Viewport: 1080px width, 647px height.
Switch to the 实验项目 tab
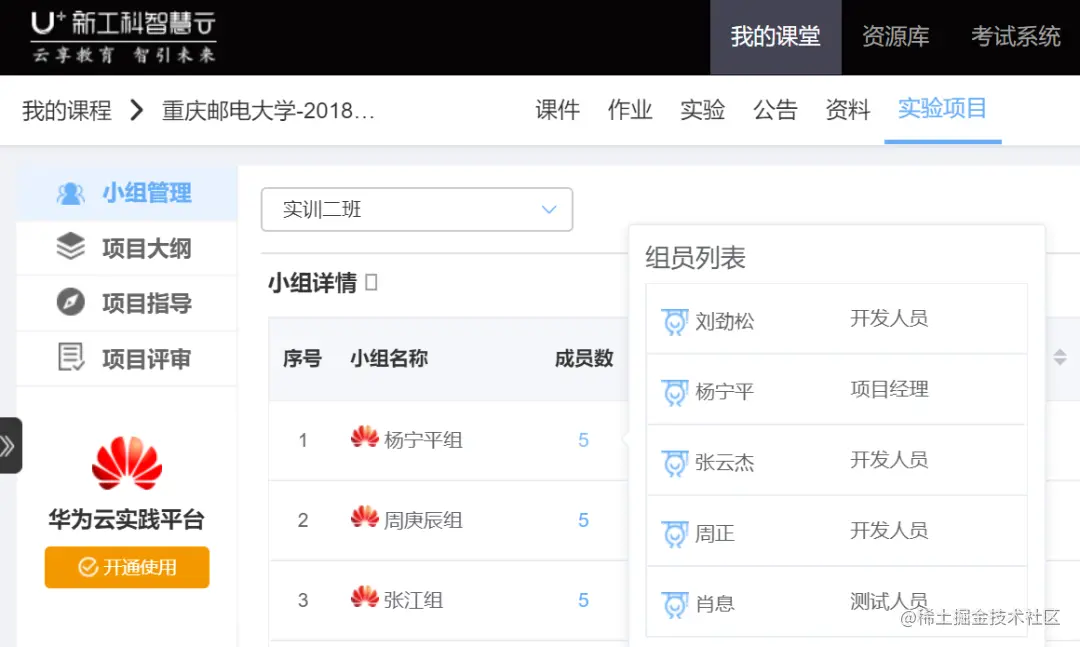point(942,109)
